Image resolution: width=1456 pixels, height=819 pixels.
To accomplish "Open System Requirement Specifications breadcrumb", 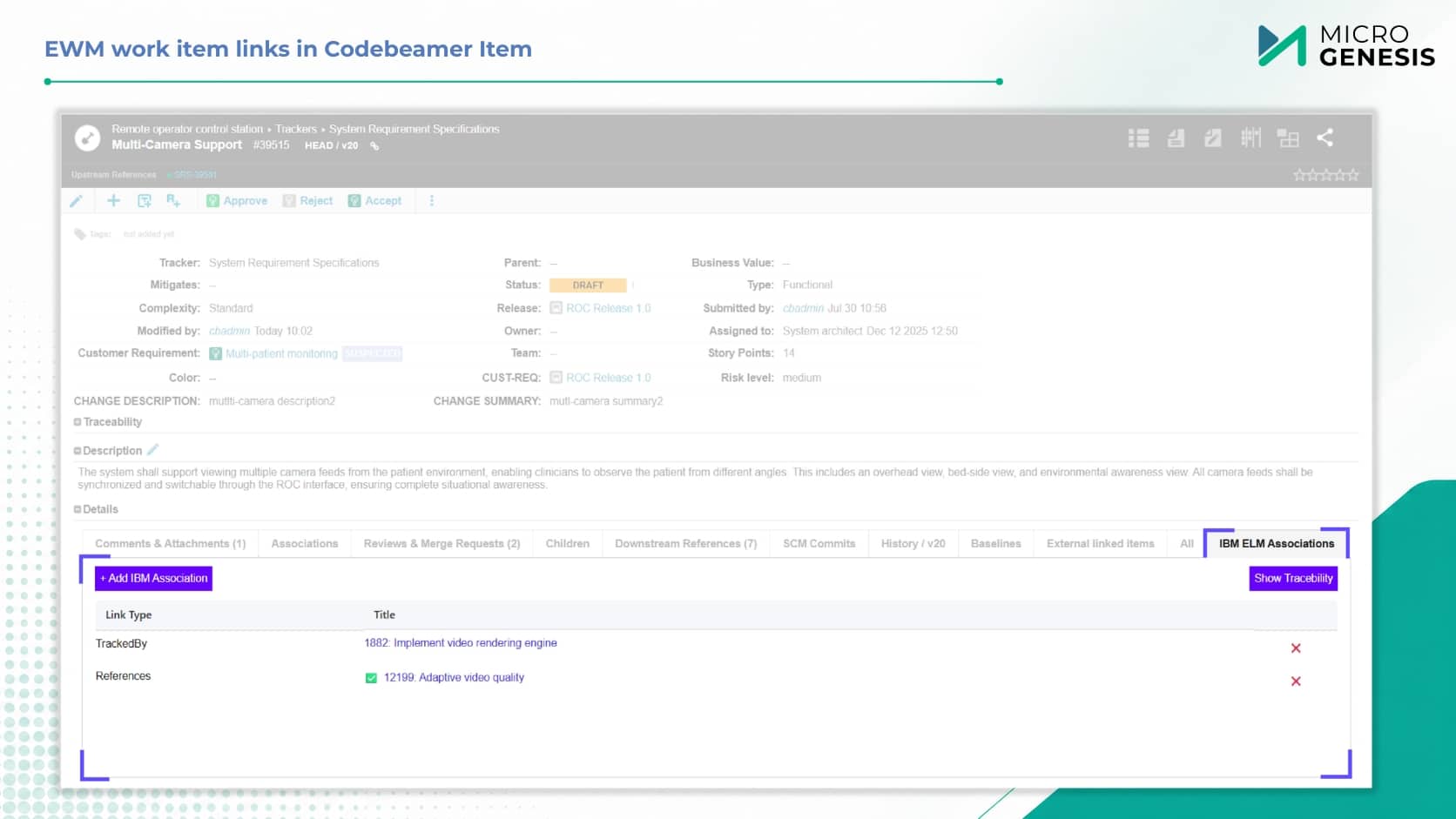I will pyautogui.click(x=415, y=129).
